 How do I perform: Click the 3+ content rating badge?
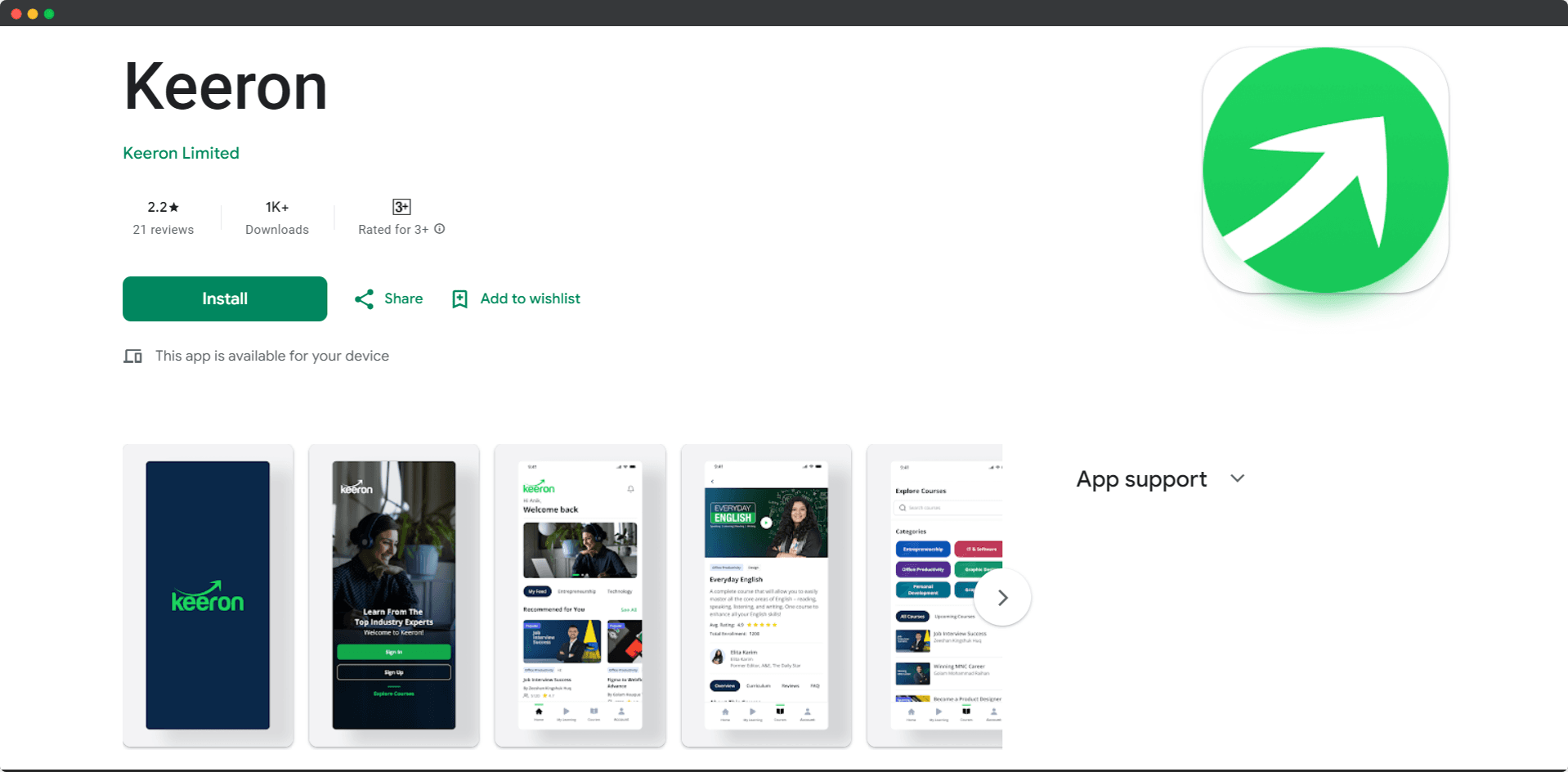click(x=401, y=207)
